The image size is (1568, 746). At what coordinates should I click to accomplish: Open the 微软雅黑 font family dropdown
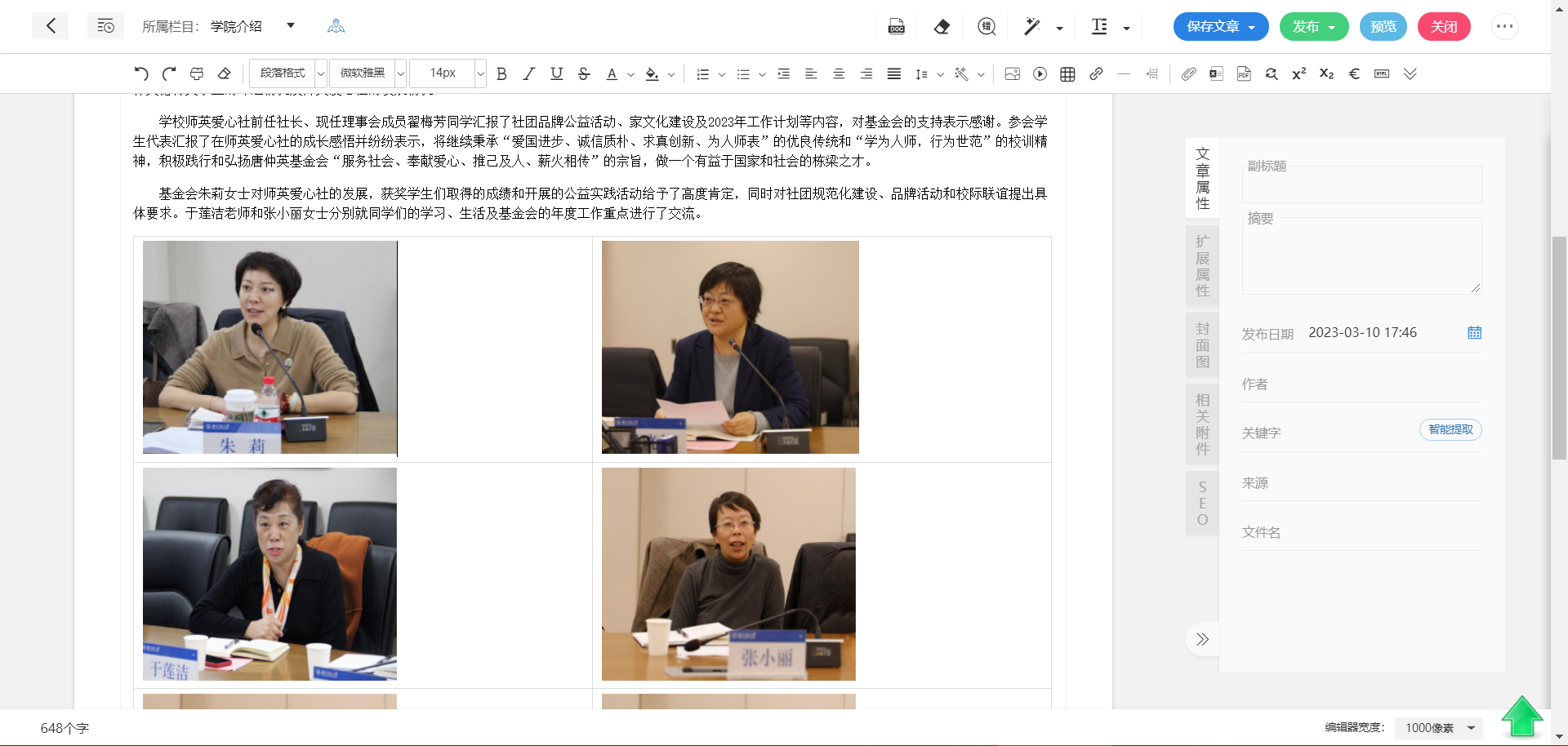point(367,73)
